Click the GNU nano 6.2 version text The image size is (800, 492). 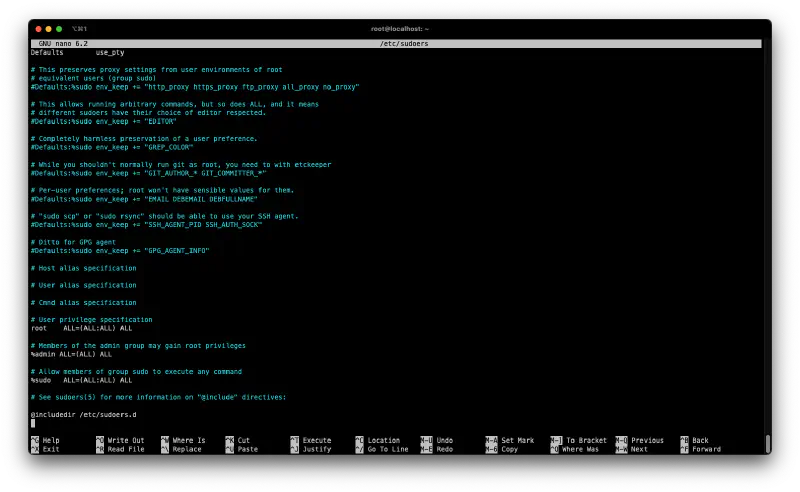point(63,44)
